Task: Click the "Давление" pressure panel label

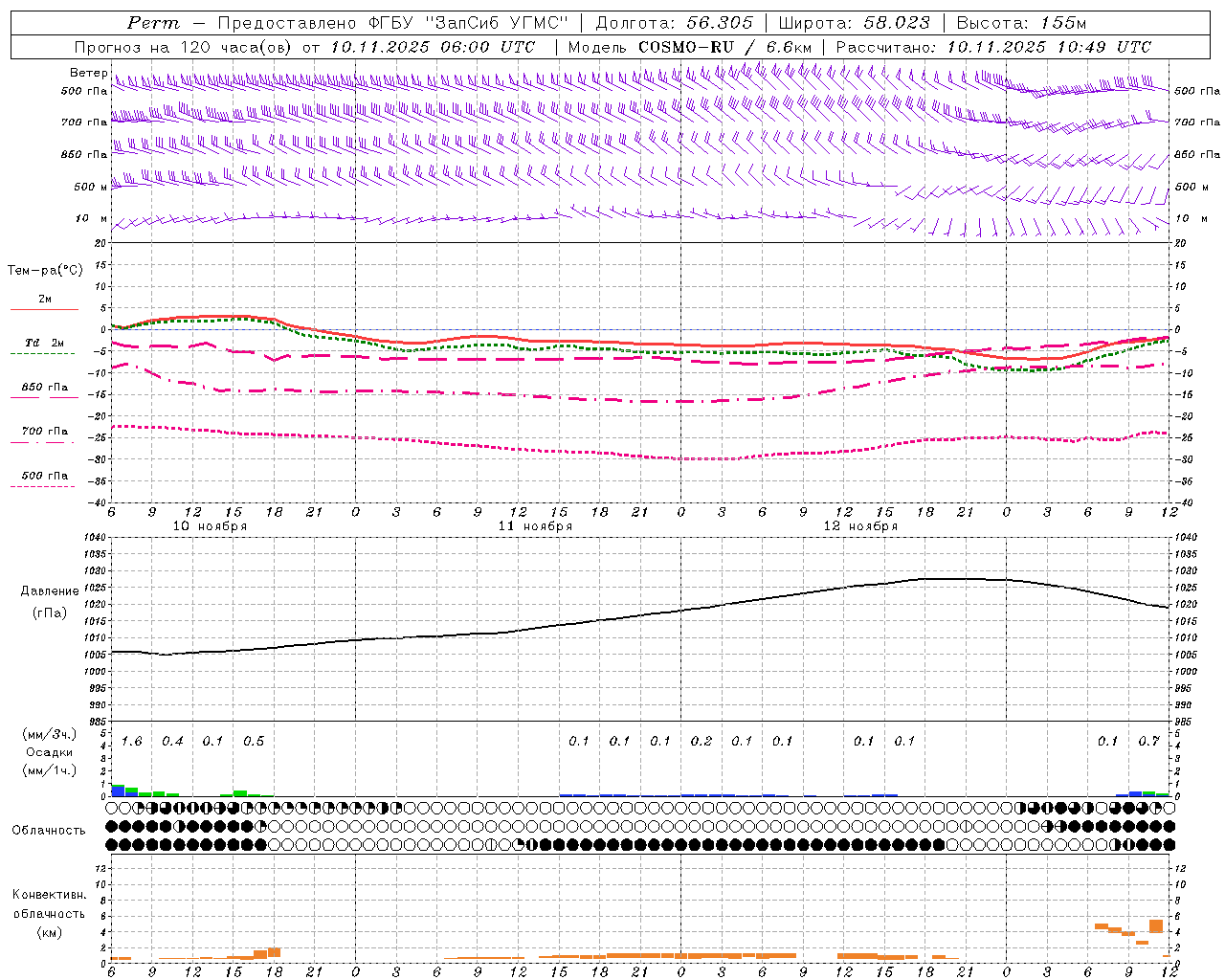Action: 50,591
